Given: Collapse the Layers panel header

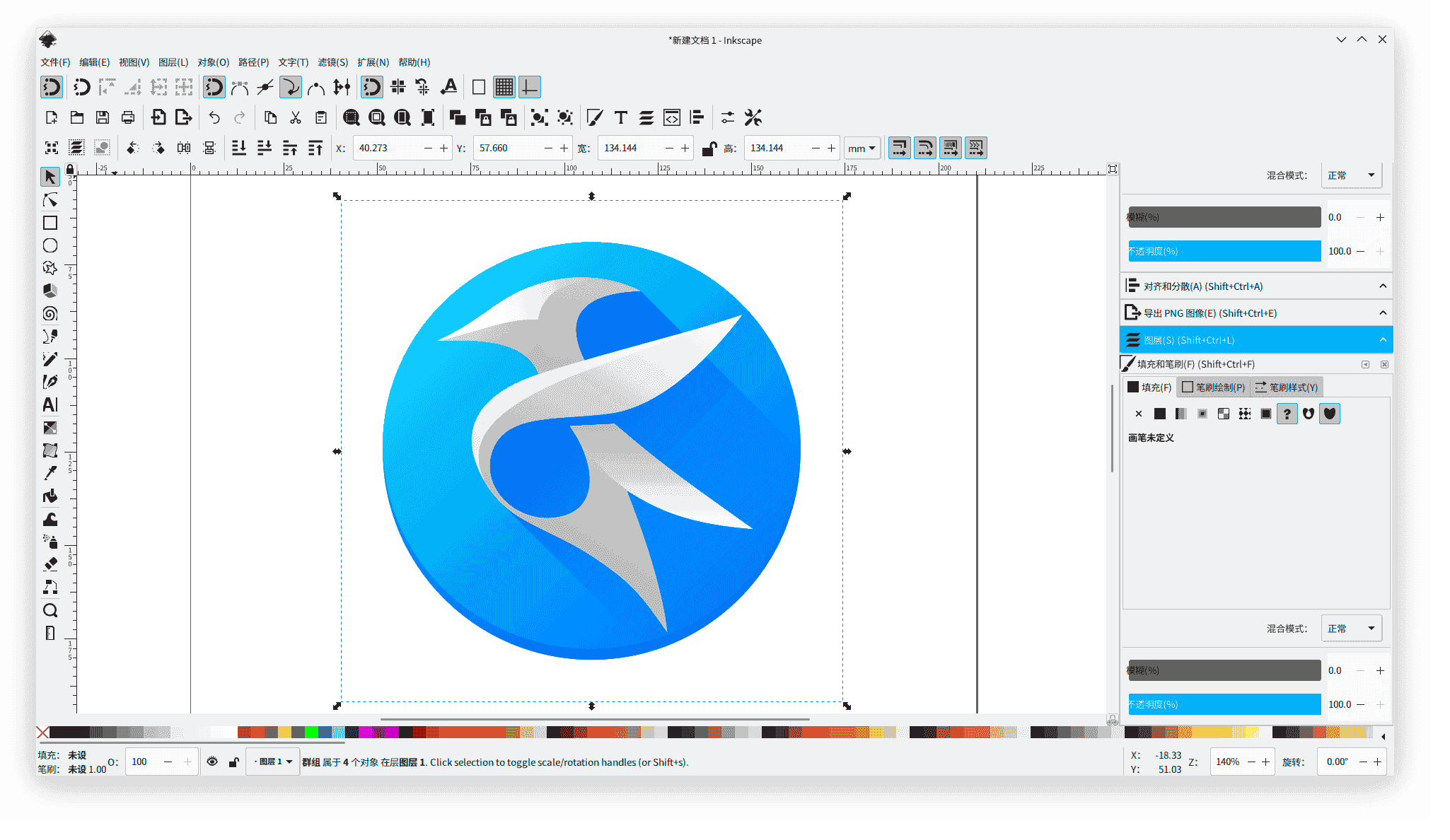Looking at the screenshot, I should [1383, 339].
